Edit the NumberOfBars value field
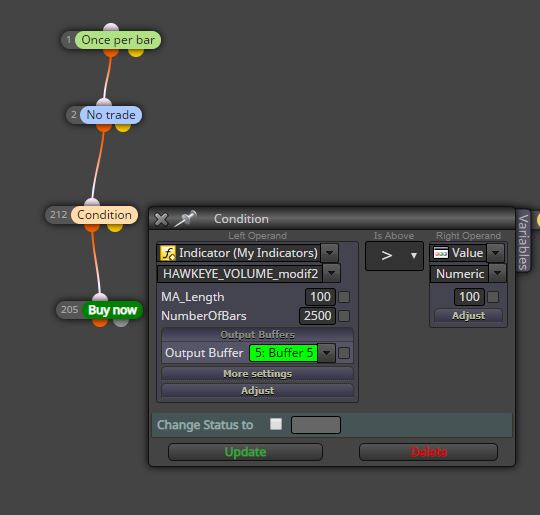The width and height of the screenshot is (540, 515). (x=318, y=316)
